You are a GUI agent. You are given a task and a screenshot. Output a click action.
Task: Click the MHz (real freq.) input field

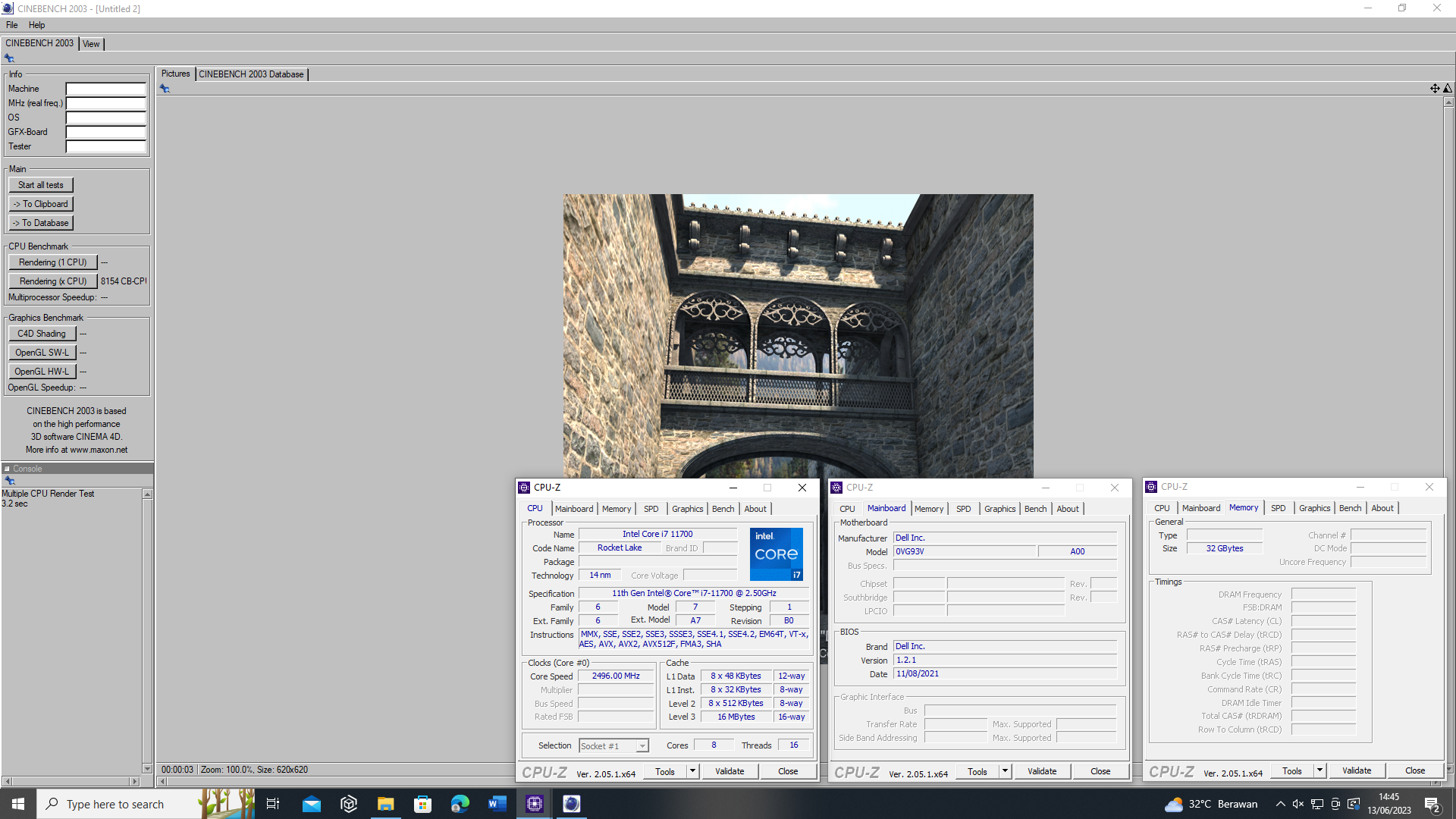(105, 103)
